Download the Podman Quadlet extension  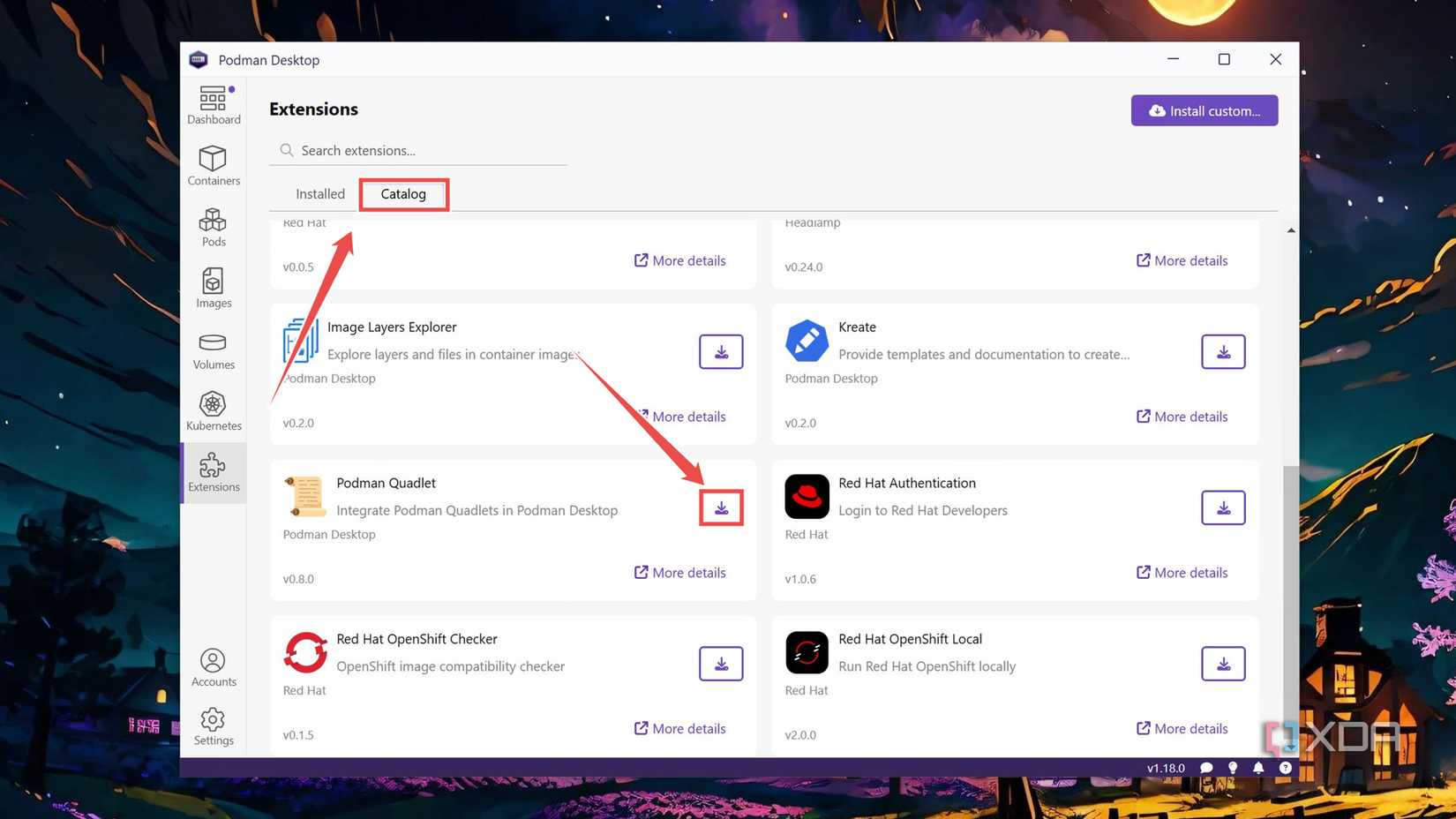(721, 507)
